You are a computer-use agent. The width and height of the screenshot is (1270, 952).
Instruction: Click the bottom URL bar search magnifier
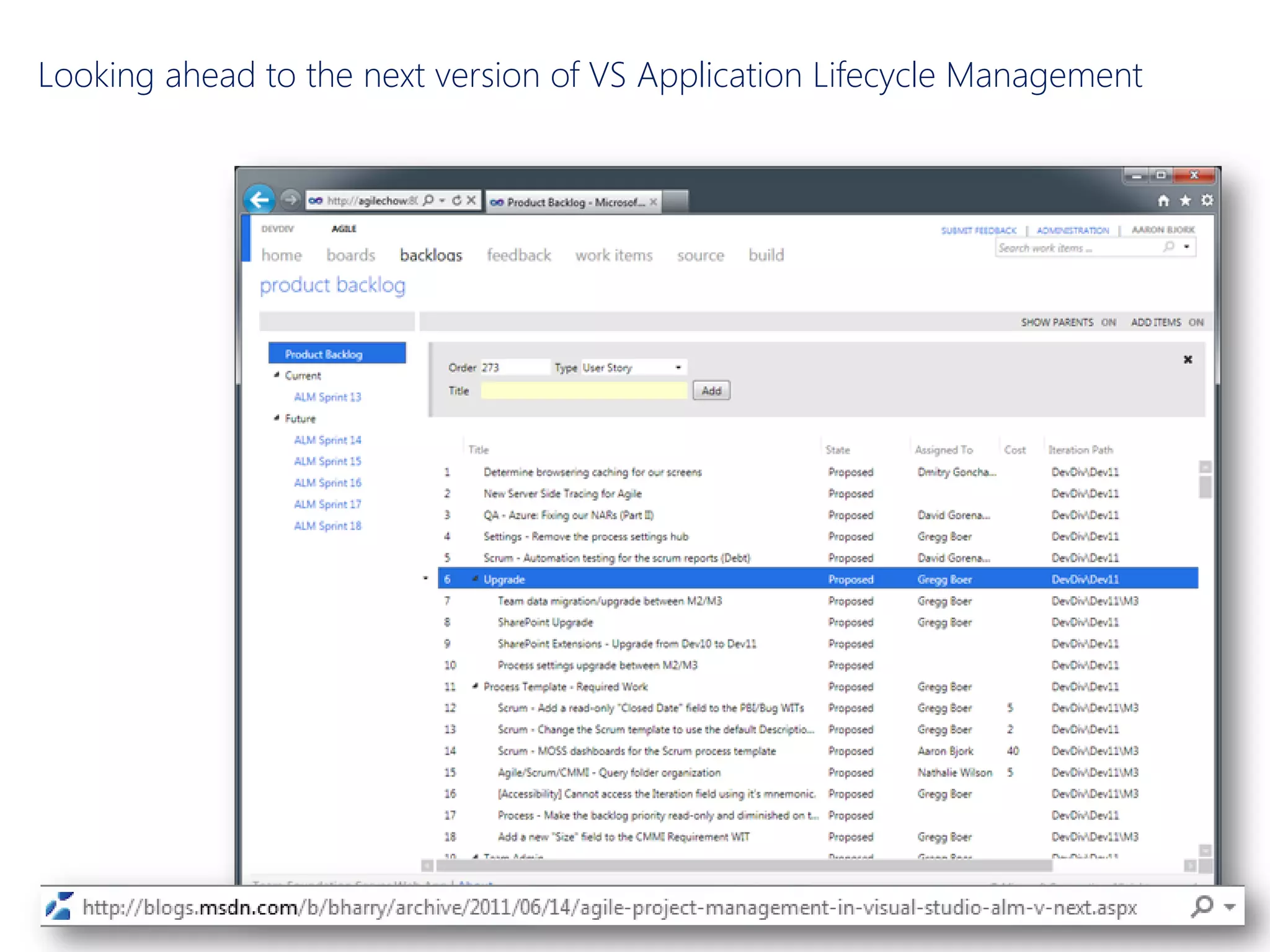point(1202,906)
